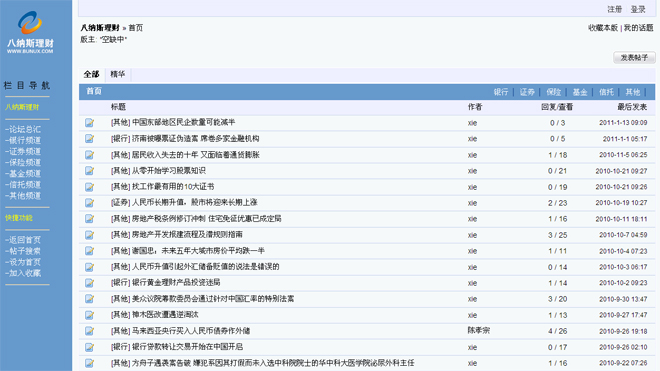Click the 八纳斯理财 logo icon
The image size is (660, 371).
pos(29,22)
